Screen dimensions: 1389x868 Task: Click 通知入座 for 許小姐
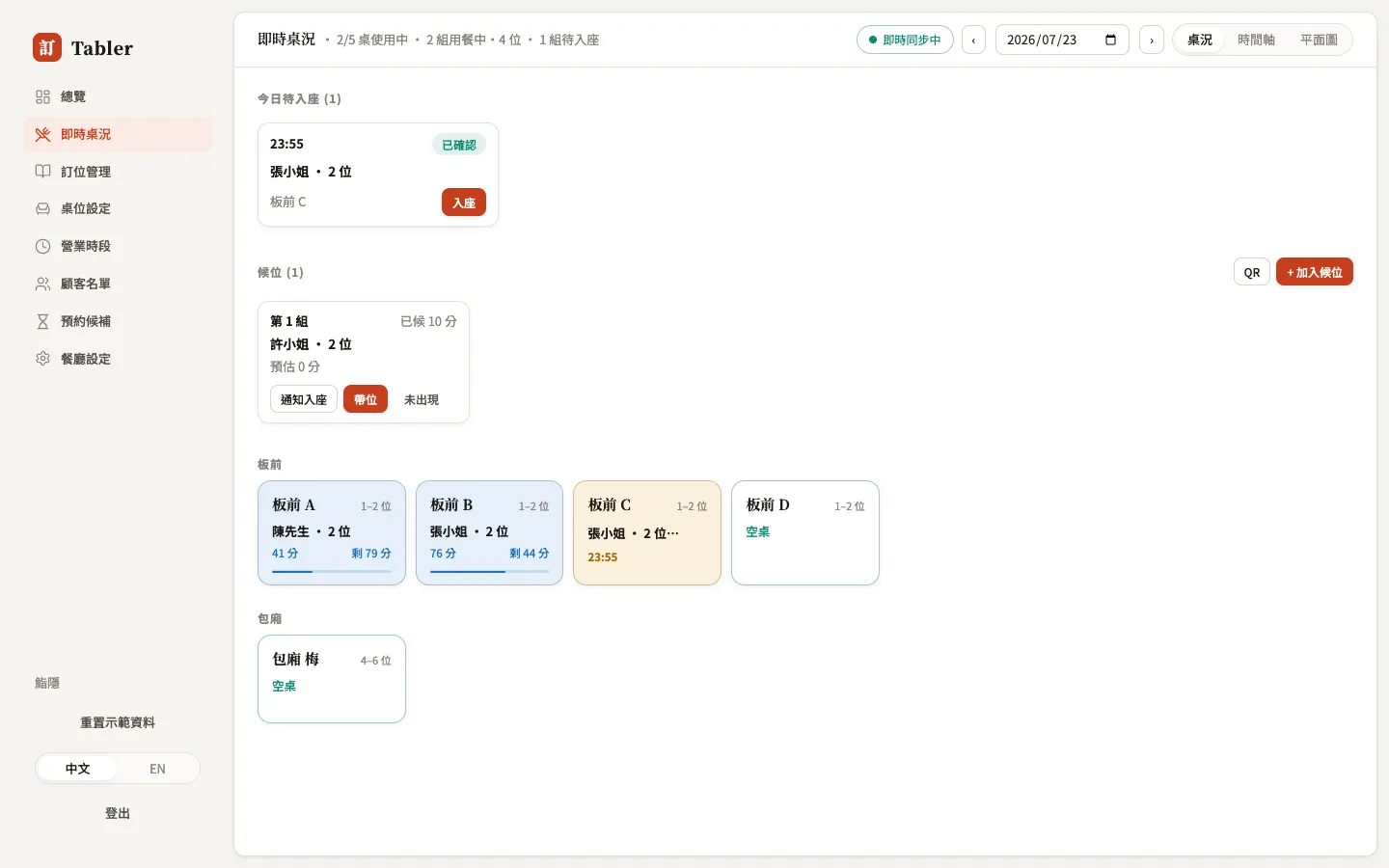click(304, 399)
